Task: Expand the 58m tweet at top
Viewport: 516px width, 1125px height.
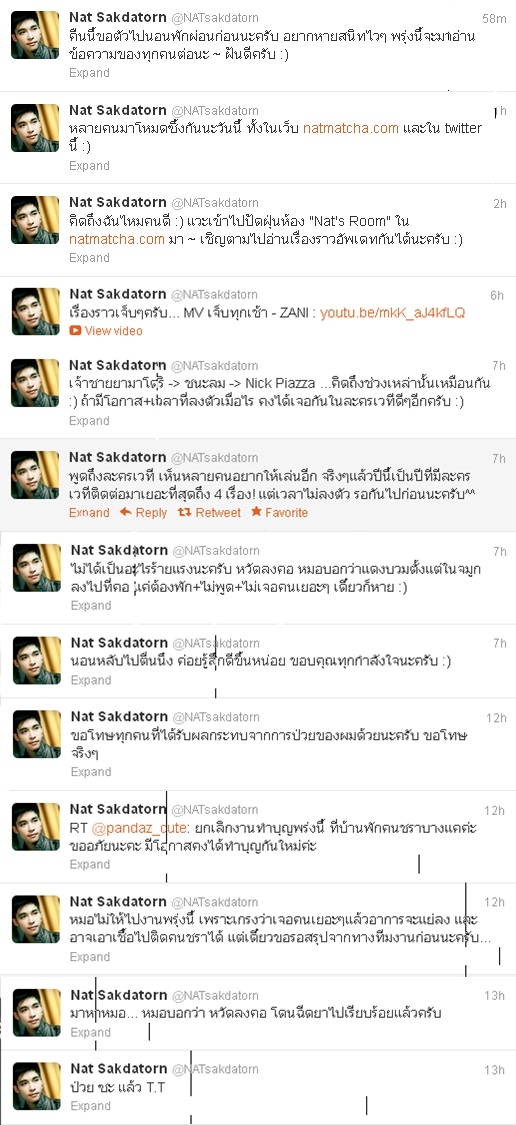Action: tap(89, 72)
